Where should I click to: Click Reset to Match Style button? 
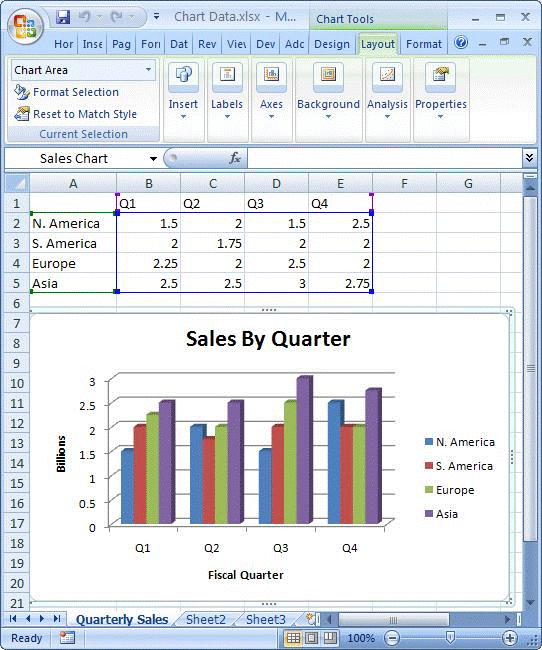pos(75,114)
